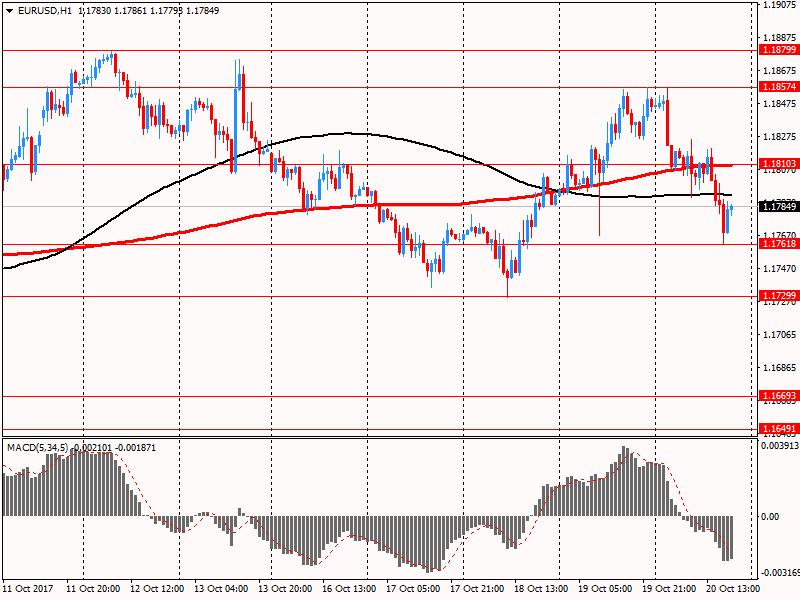This screenshot has height=600, width=800.
Task: Click the 1.18675 price scale value
Action: [x=780, y=71]
